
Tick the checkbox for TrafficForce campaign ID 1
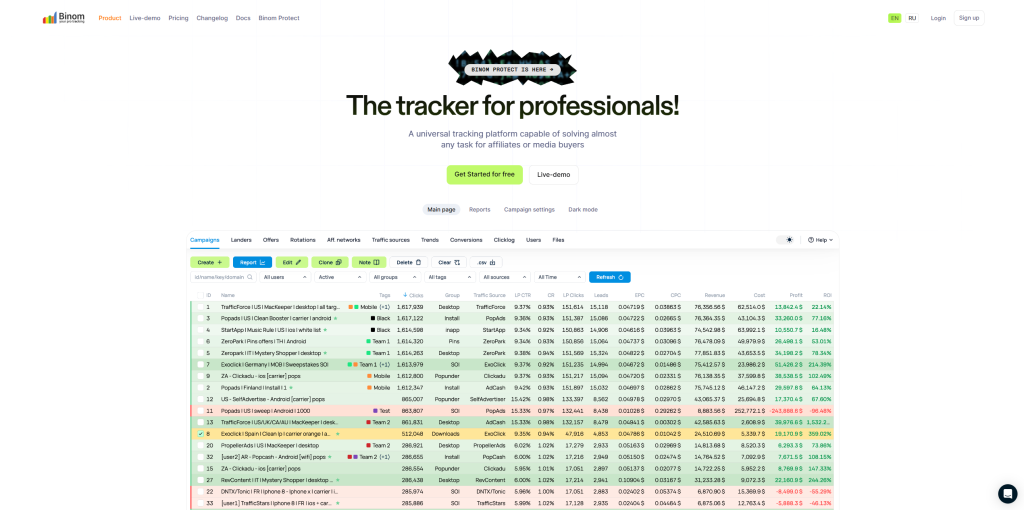coord(200,307)
